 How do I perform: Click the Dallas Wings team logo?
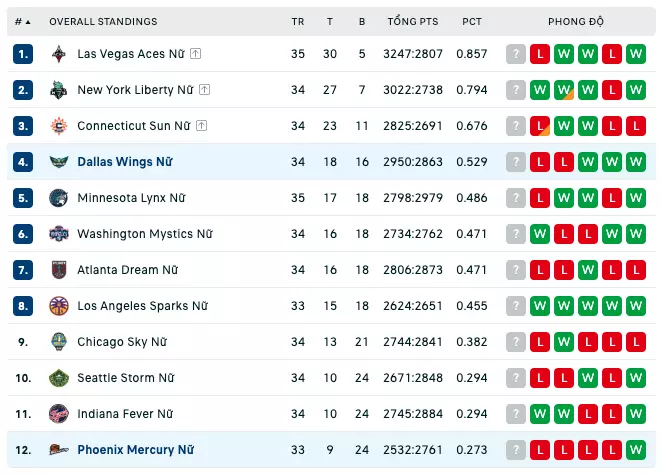pyautogui.click(x=59, y=162)
